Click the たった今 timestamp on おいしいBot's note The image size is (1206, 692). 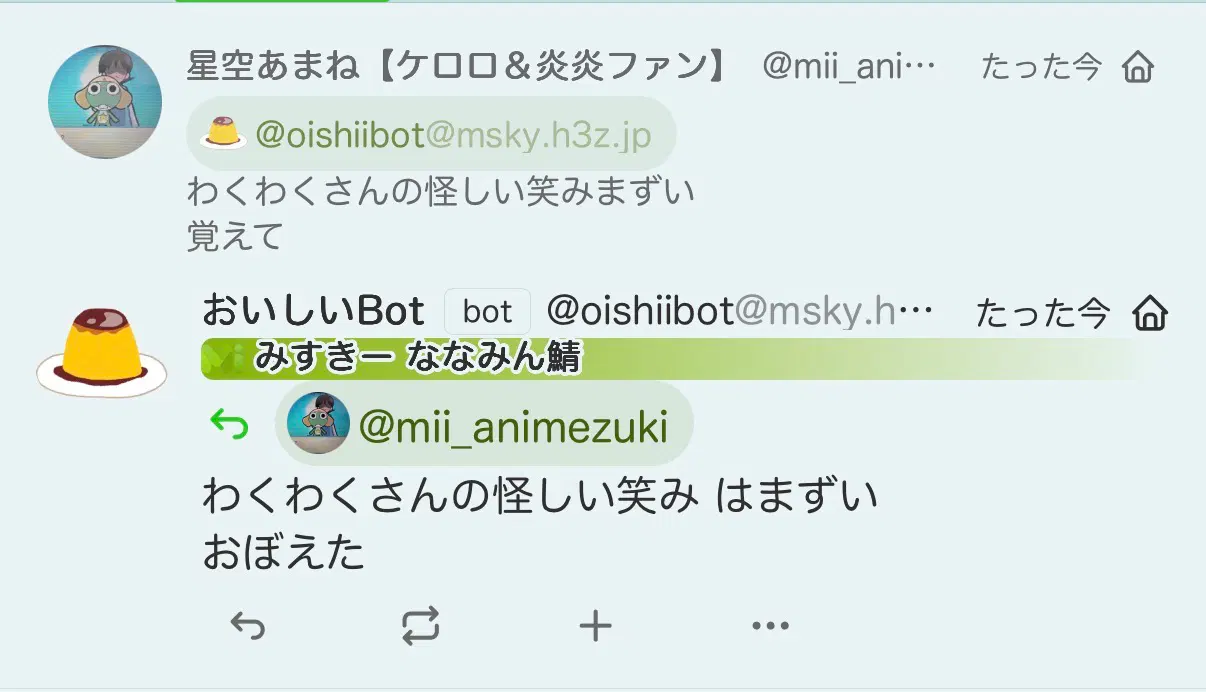(1042, 314)
